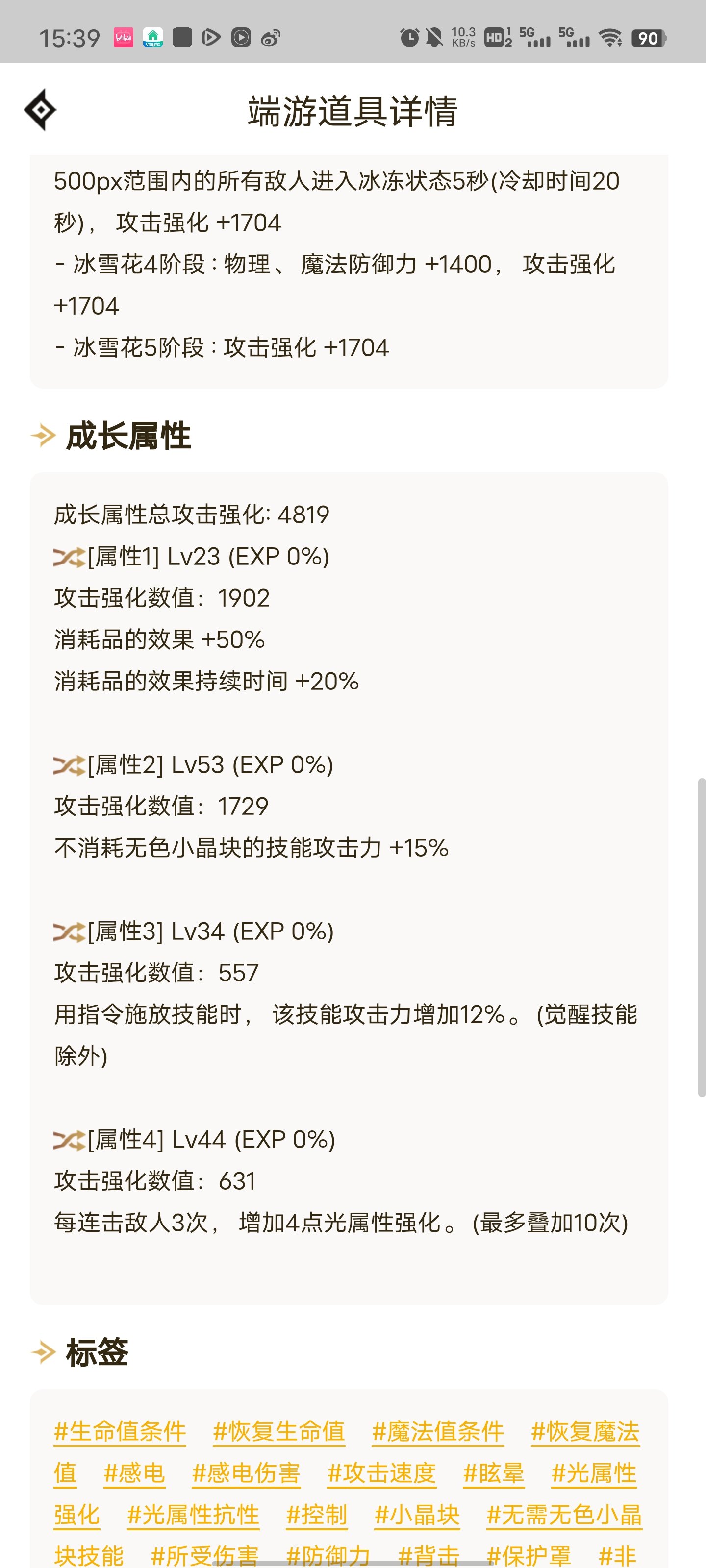The height and width of the screenshot is (1568, 706).
Task: Open the #眩晕 tag link
Action: pos(494,1473)
